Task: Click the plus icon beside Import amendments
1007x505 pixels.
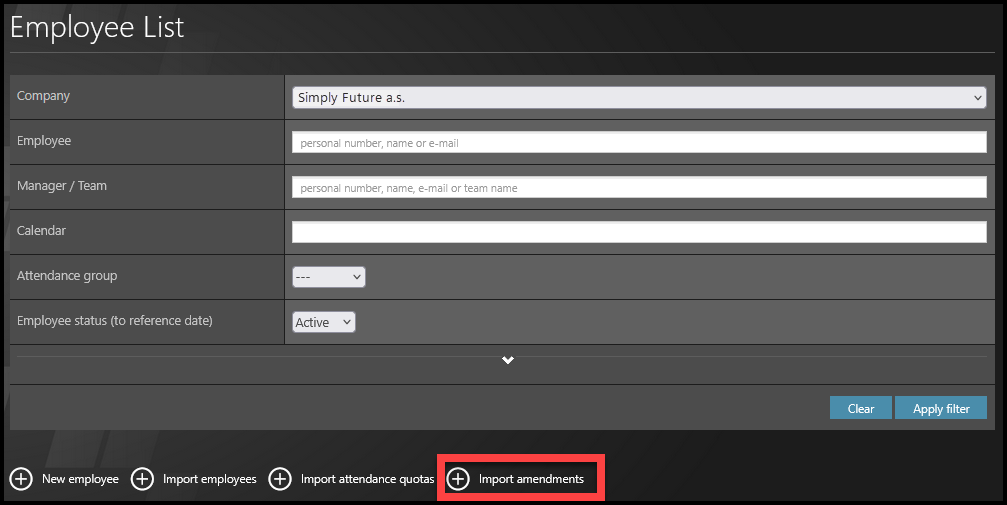Action: (x=457, y=480)
